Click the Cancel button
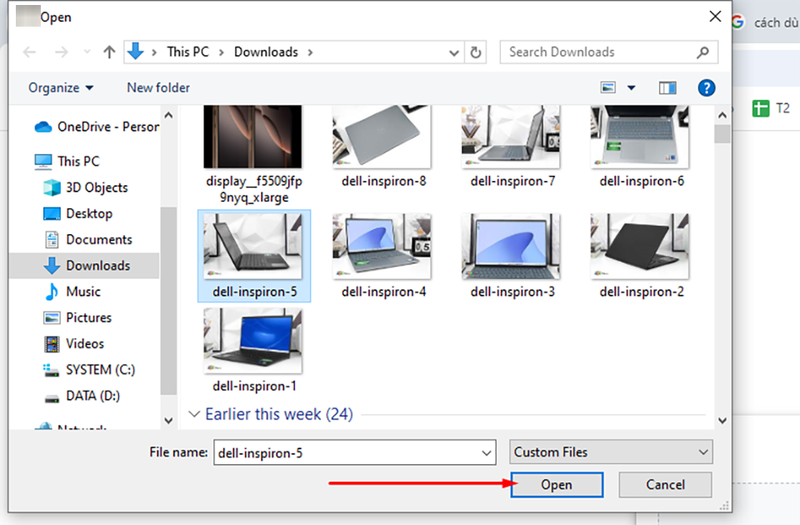This screenshot has height=525, width=800. click(x=665, y=485)
